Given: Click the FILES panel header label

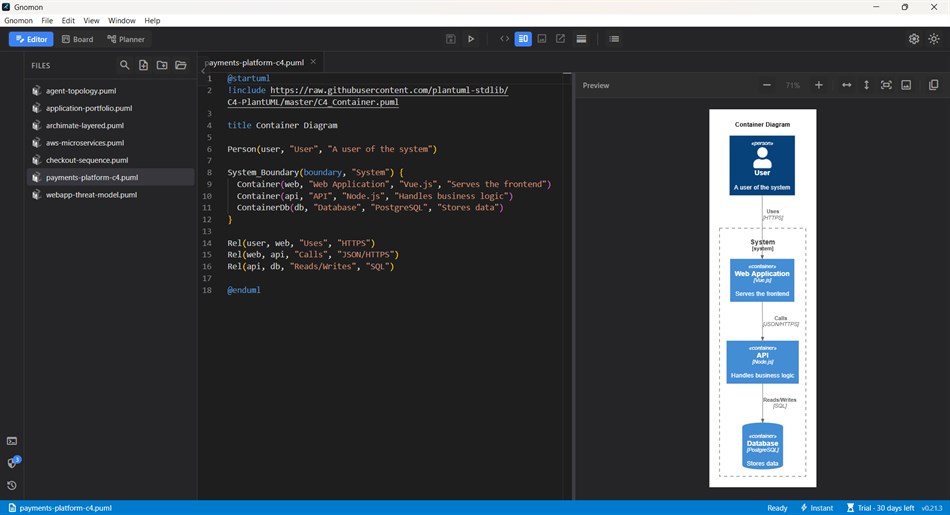Looking at the screenshot, I should click(41, 65).
